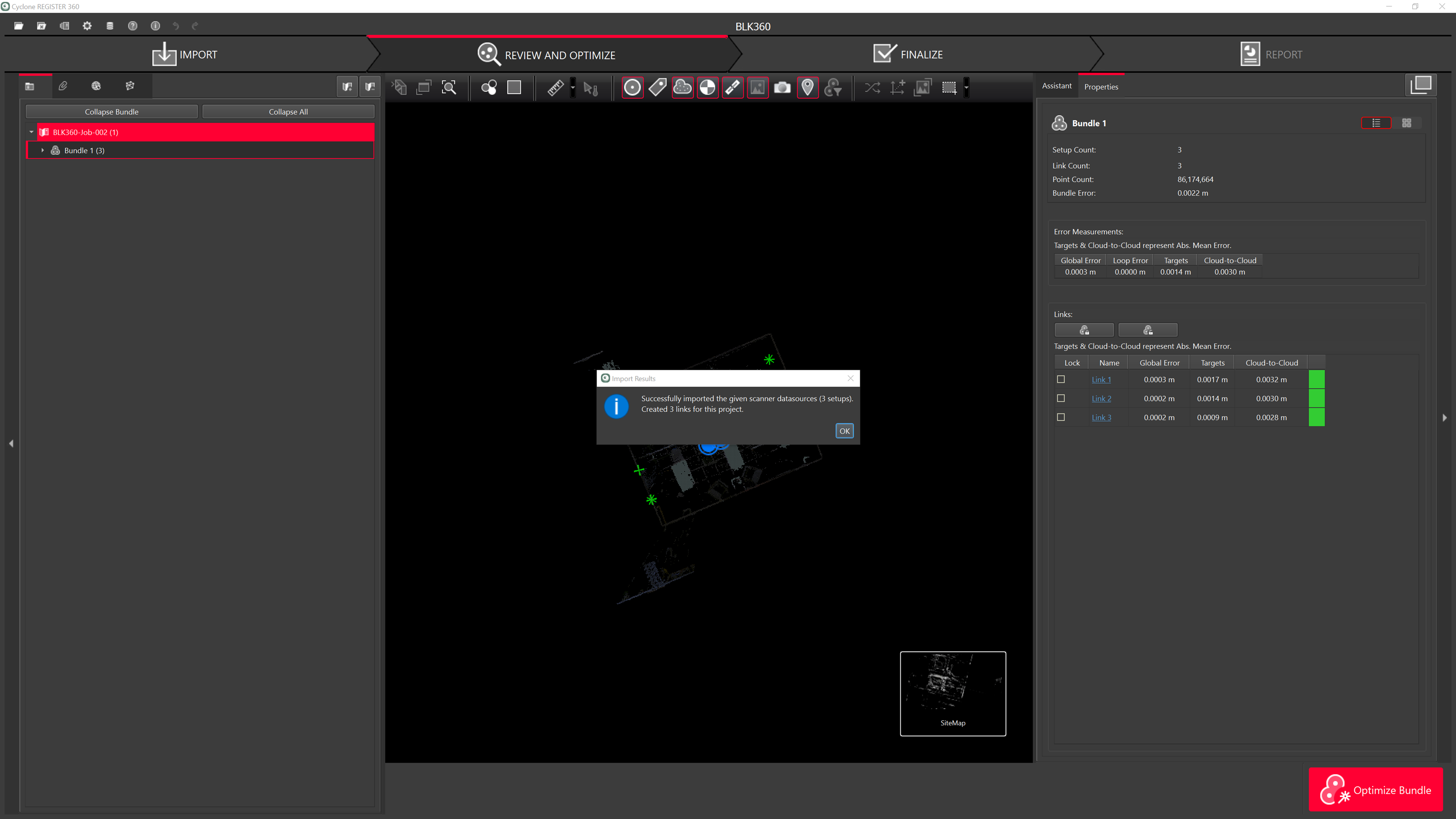Viewport: 1456px width, 819px height.
Task: Go to the FINALIZE workflow step
Action: tap(908, 54)
